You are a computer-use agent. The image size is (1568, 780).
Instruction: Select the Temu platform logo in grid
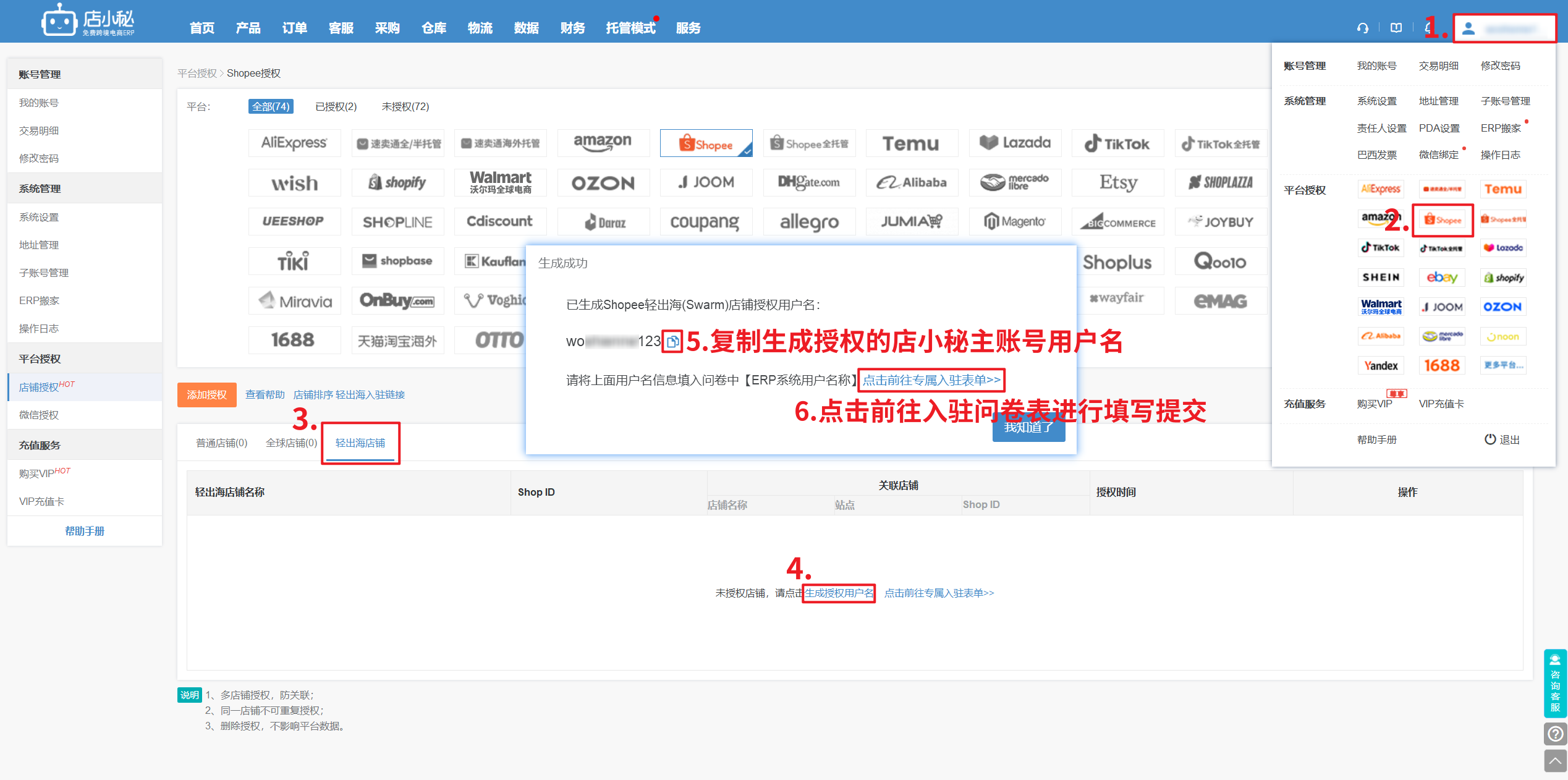pyautogui.click(x=911, y=143)
